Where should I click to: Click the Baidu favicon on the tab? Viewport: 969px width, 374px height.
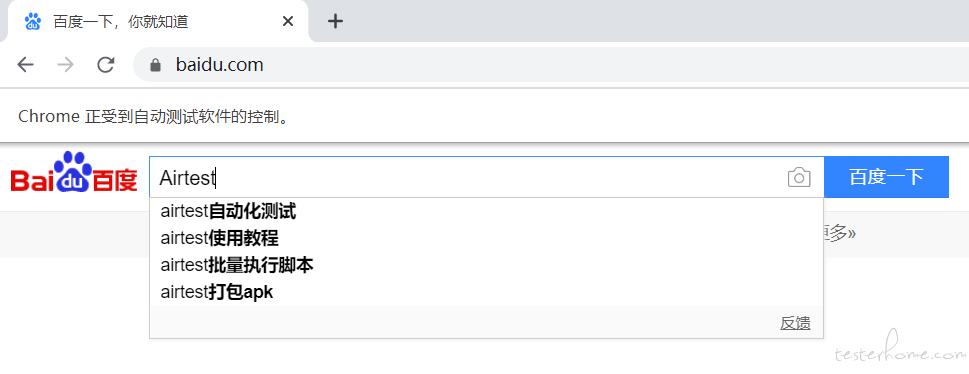(32, 22)
